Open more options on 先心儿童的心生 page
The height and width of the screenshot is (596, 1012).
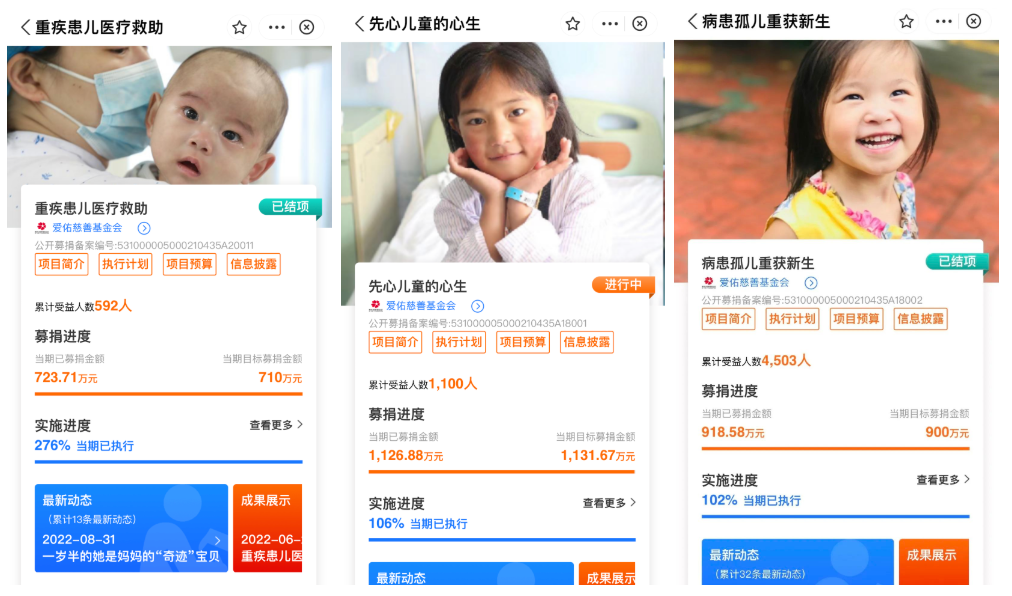(x=610, y=24)
